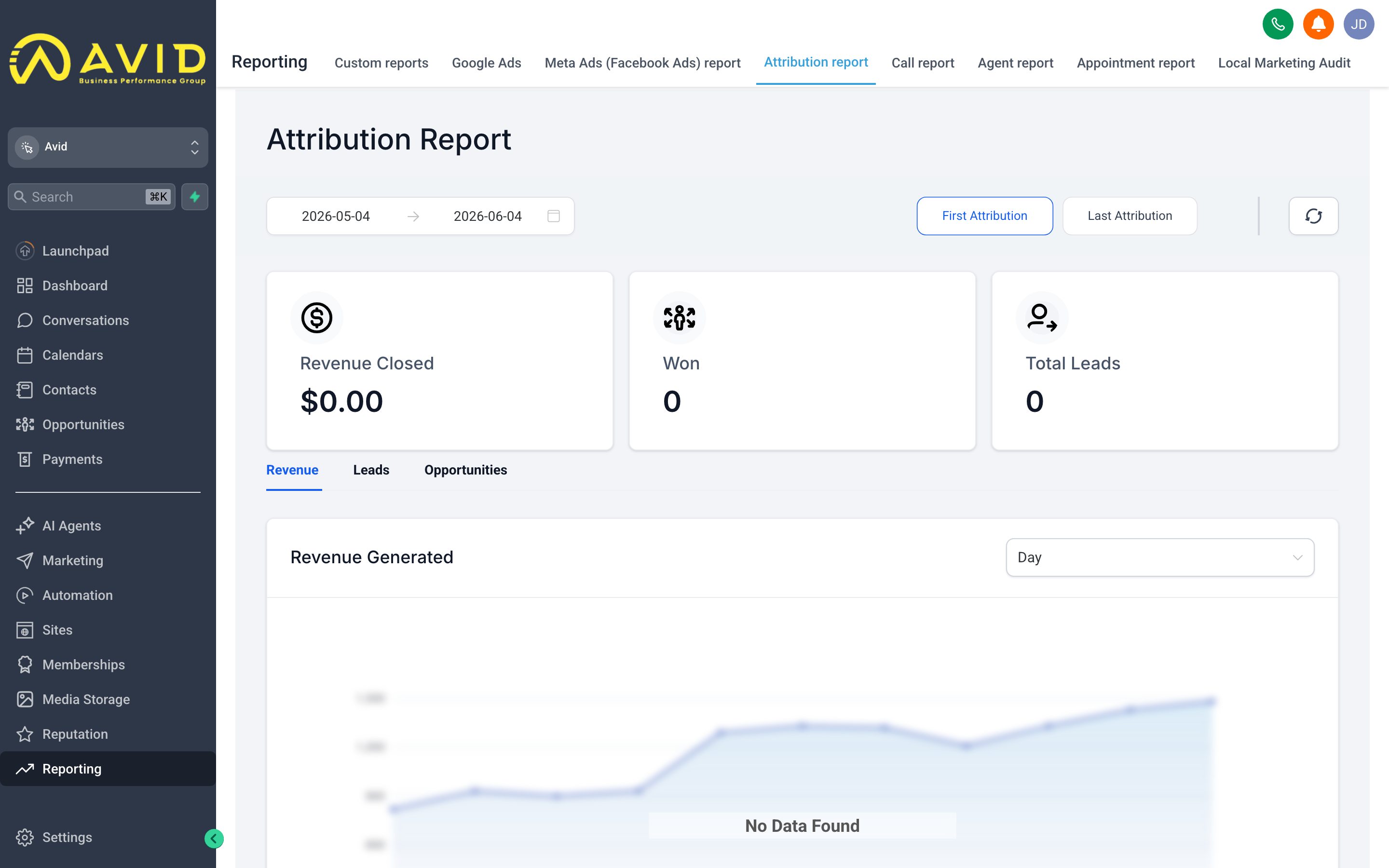Open the Day interval dropdown

click(1159, 557)
